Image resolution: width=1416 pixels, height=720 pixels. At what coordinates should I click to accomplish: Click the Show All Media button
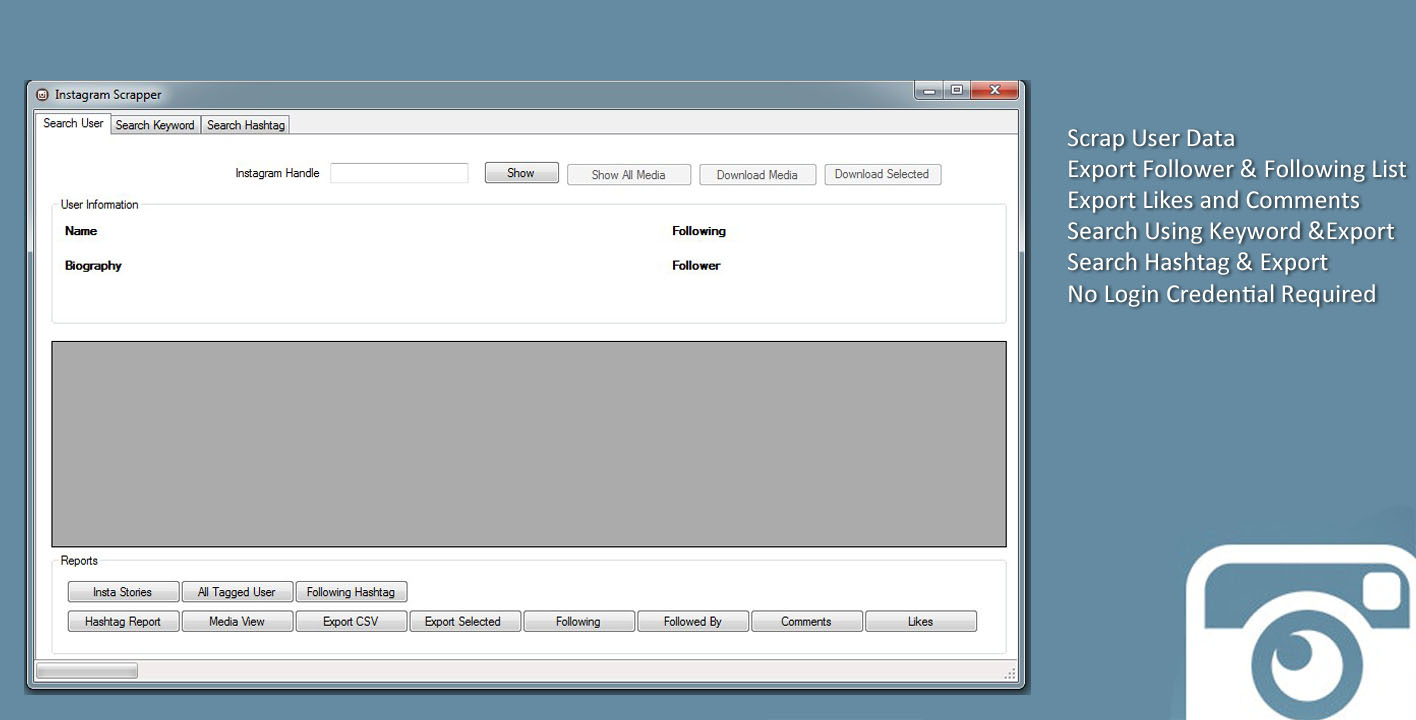point(629,175)
